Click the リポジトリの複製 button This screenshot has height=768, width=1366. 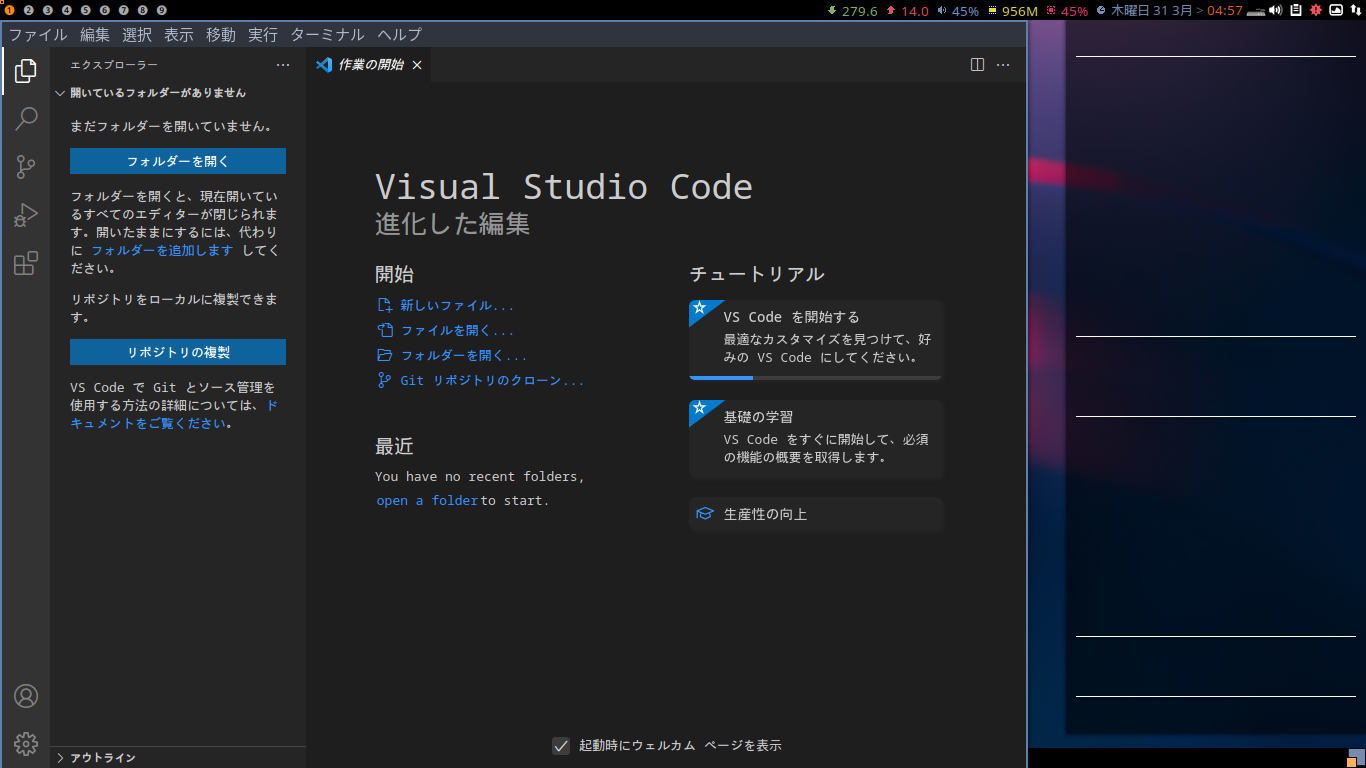[178, 352]
